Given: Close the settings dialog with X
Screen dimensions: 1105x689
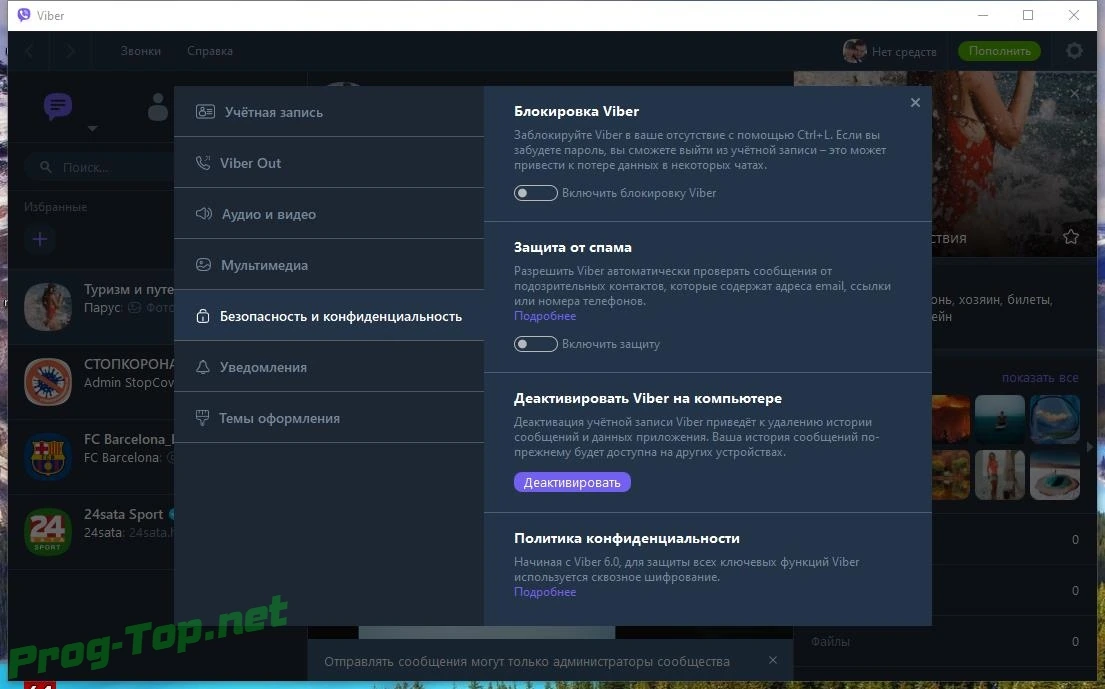Looking at the screenshot, I should coord(915,103).
